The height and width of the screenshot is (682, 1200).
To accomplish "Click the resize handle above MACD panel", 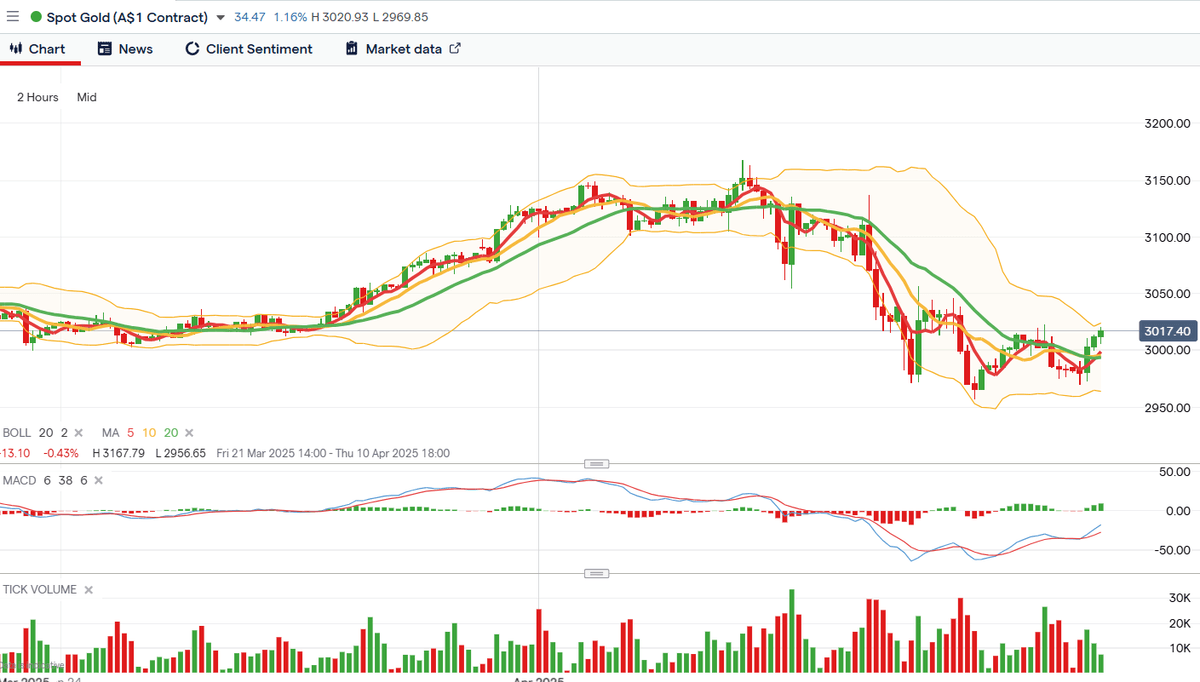I will click(x=597, y=464).
